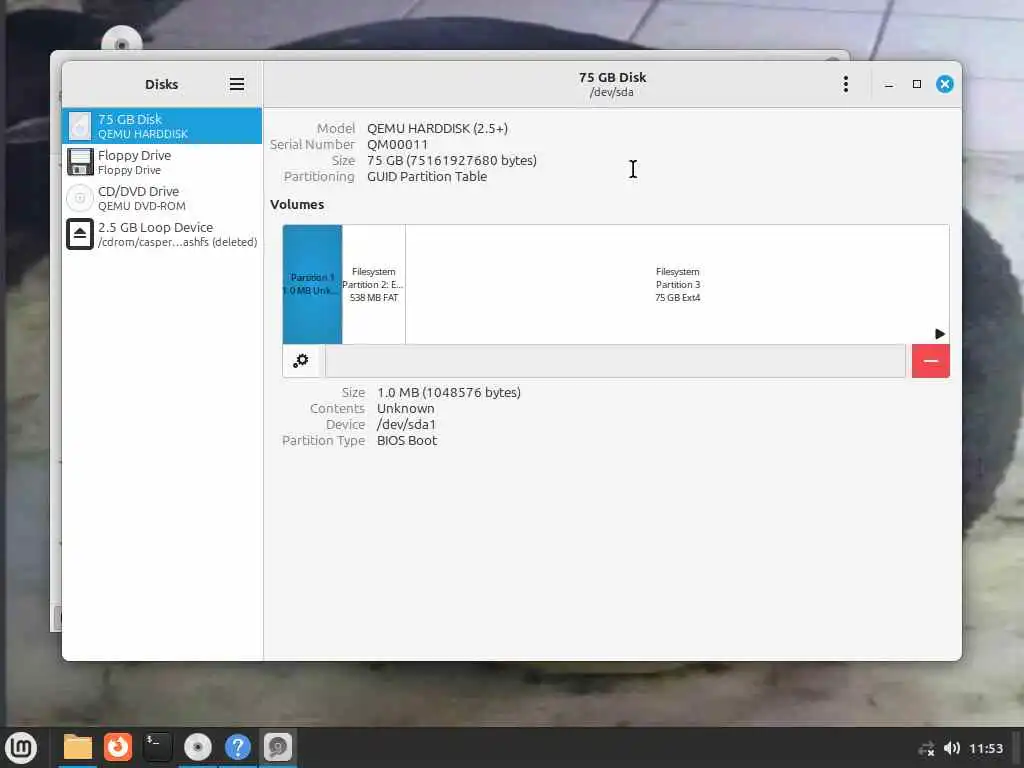
Task: Open the help question mark taskbar item
Action: pyautogui.click(x=238, y=747)
